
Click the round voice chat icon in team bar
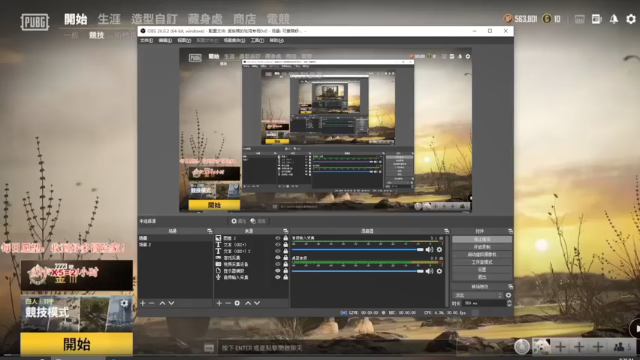click(522, 347)
